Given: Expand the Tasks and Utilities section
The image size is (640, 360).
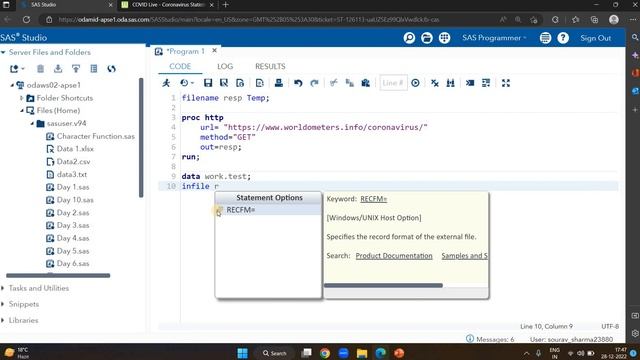Looking at the screenshot, I should [x=3, y=288].
